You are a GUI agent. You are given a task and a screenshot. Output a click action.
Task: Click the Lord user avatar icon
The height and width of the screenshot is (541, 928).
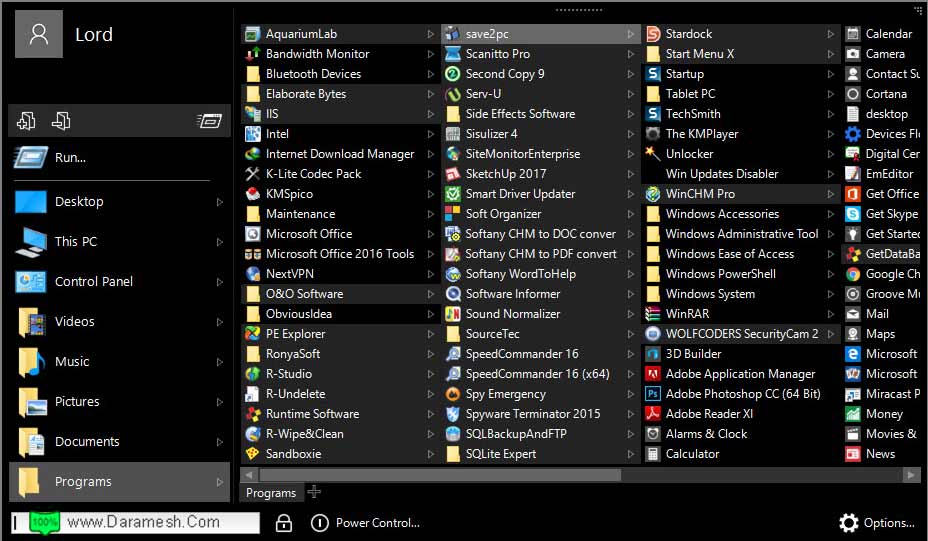(38, 34)
